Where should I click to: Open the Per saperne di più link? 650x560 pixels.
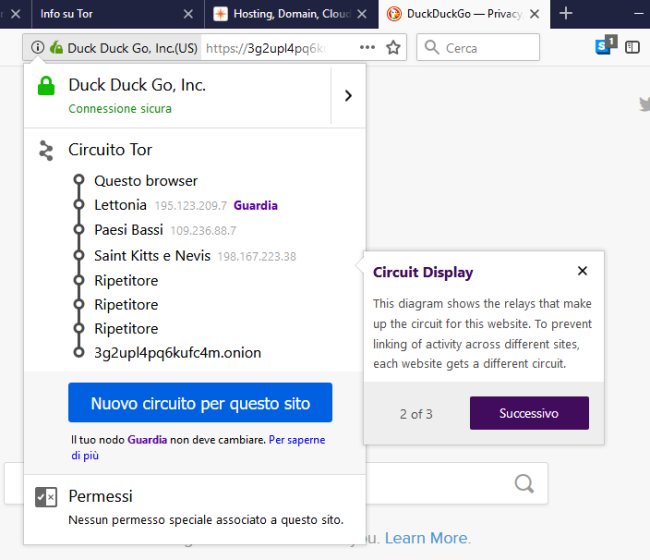click(x=198, y=447)
